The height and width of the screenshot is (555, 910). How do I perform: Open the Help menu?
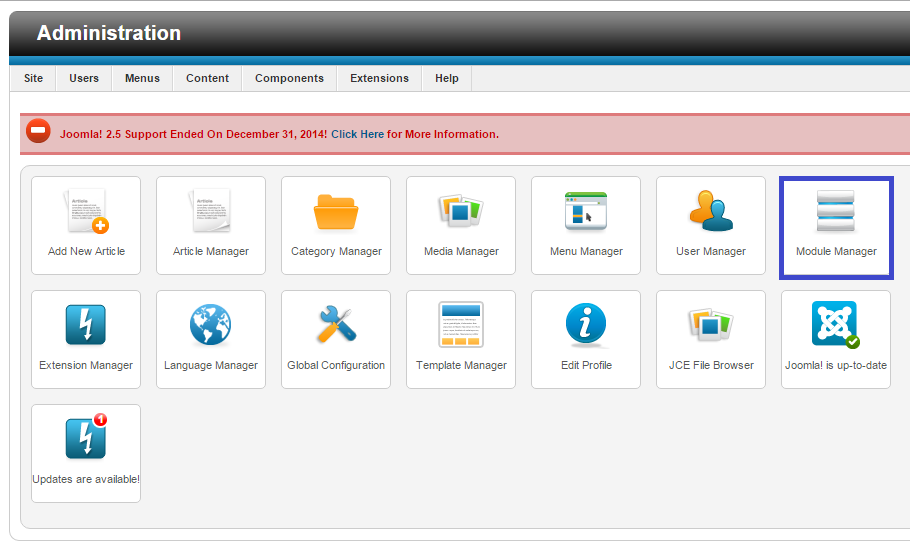(447, 78)
